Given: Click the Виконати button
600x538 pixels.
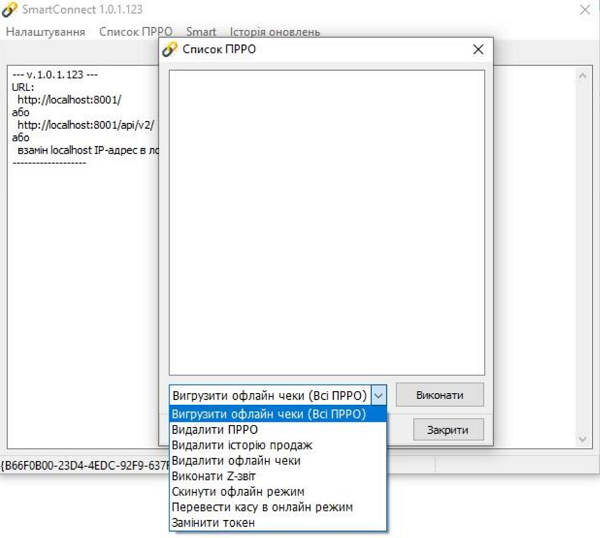Looking at the screenshot, I should (x=440, y=395).
